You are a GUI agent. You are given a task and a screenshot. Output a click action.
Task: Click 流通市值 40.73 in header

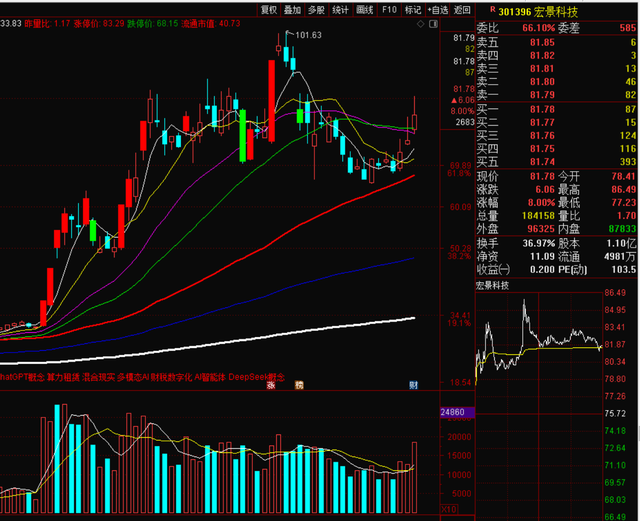coord(211,24)
